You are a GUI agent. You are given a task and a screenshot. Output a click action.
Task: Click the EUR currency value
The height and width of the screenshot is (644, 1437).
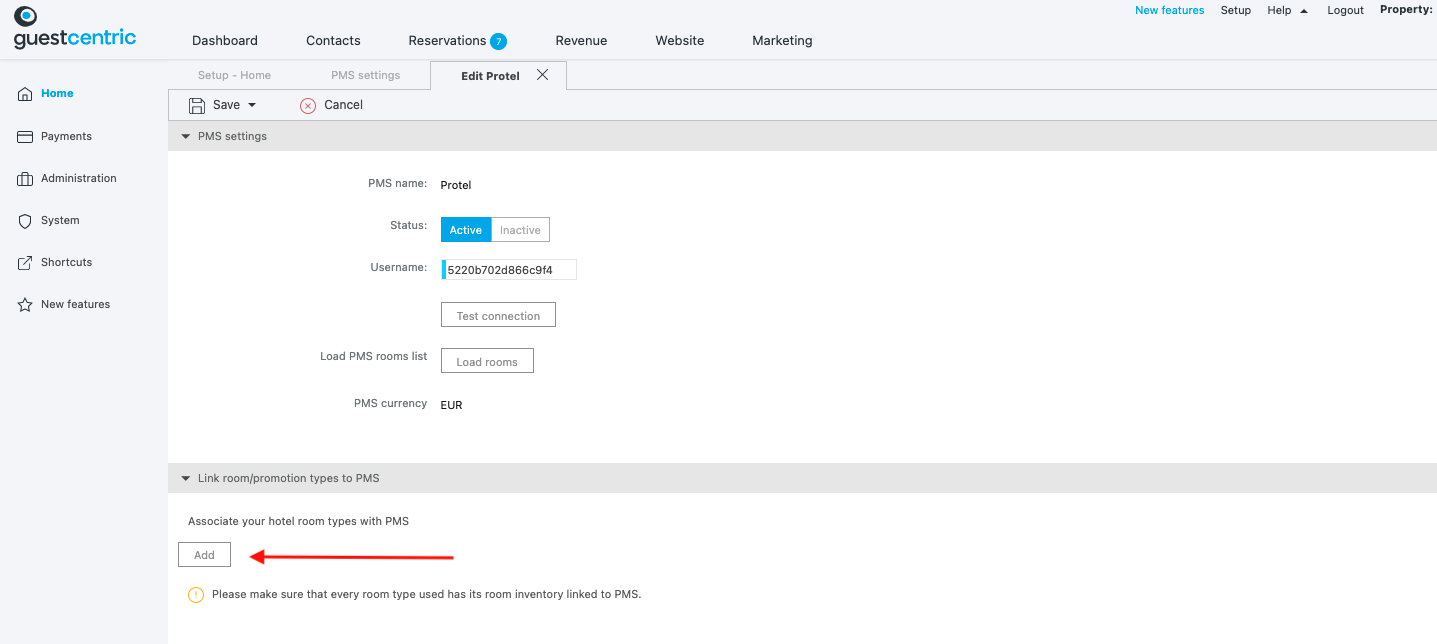pos(451,405)
